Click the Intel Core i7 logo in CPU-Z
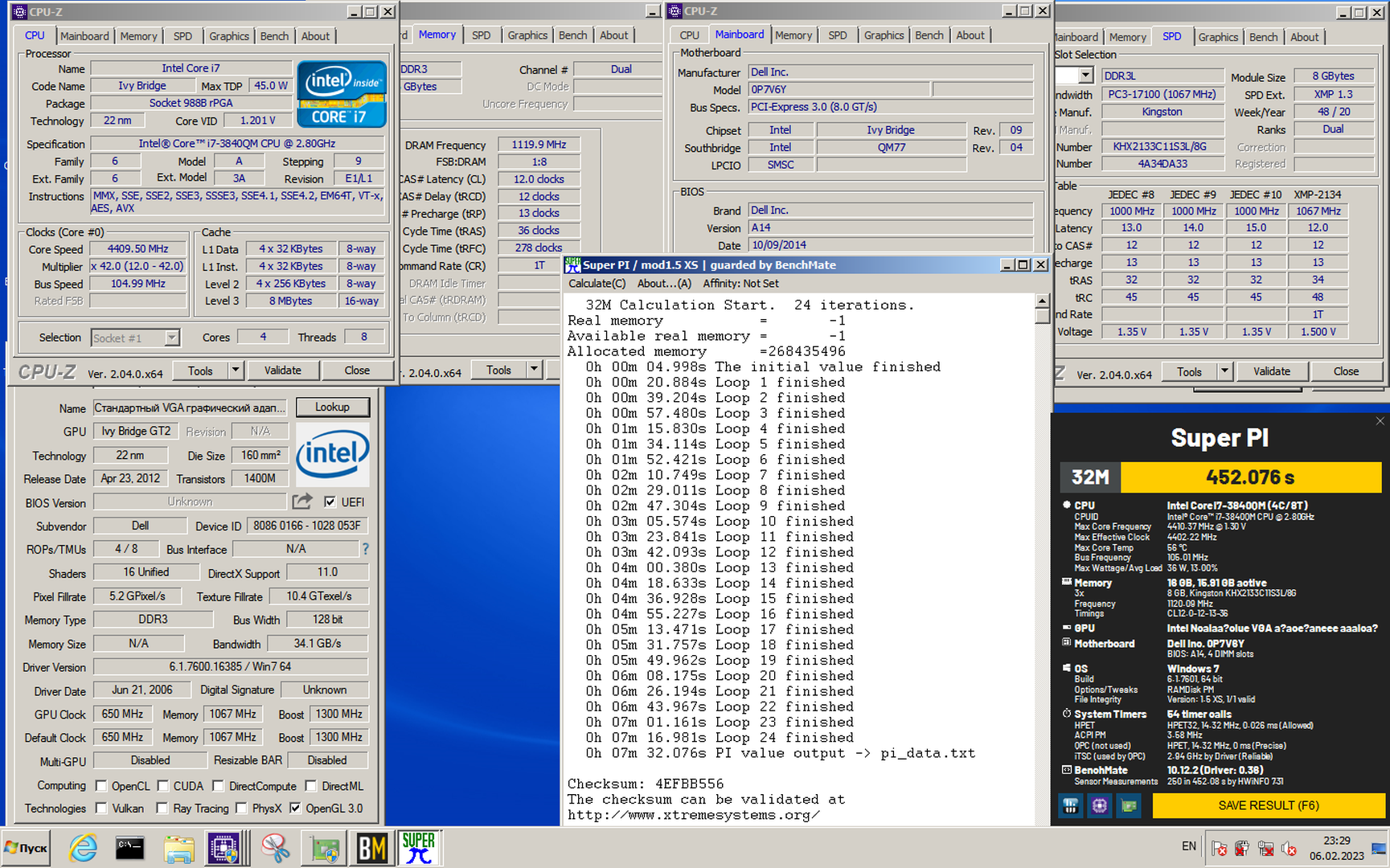The width and height of the screenshot is (1390, 868). pyautogui.click(x=342, y=95)
